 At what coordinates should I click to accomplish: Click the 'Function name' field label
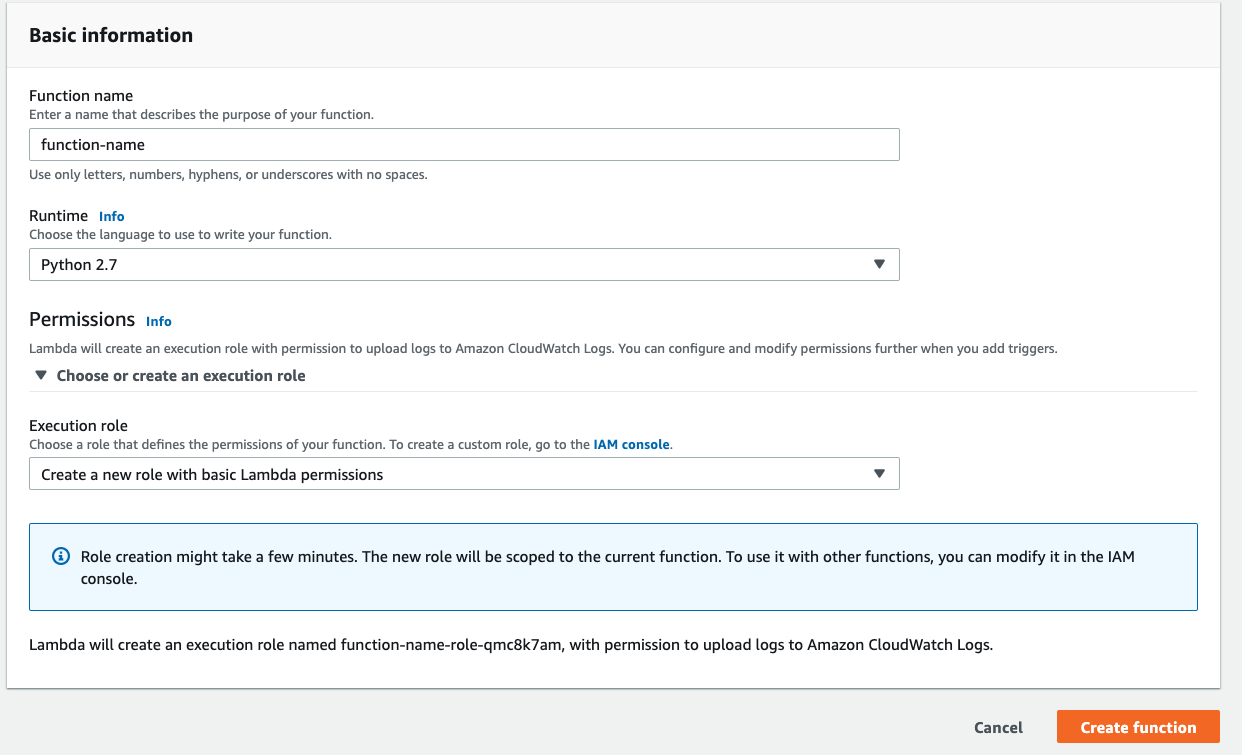point(81,96)
